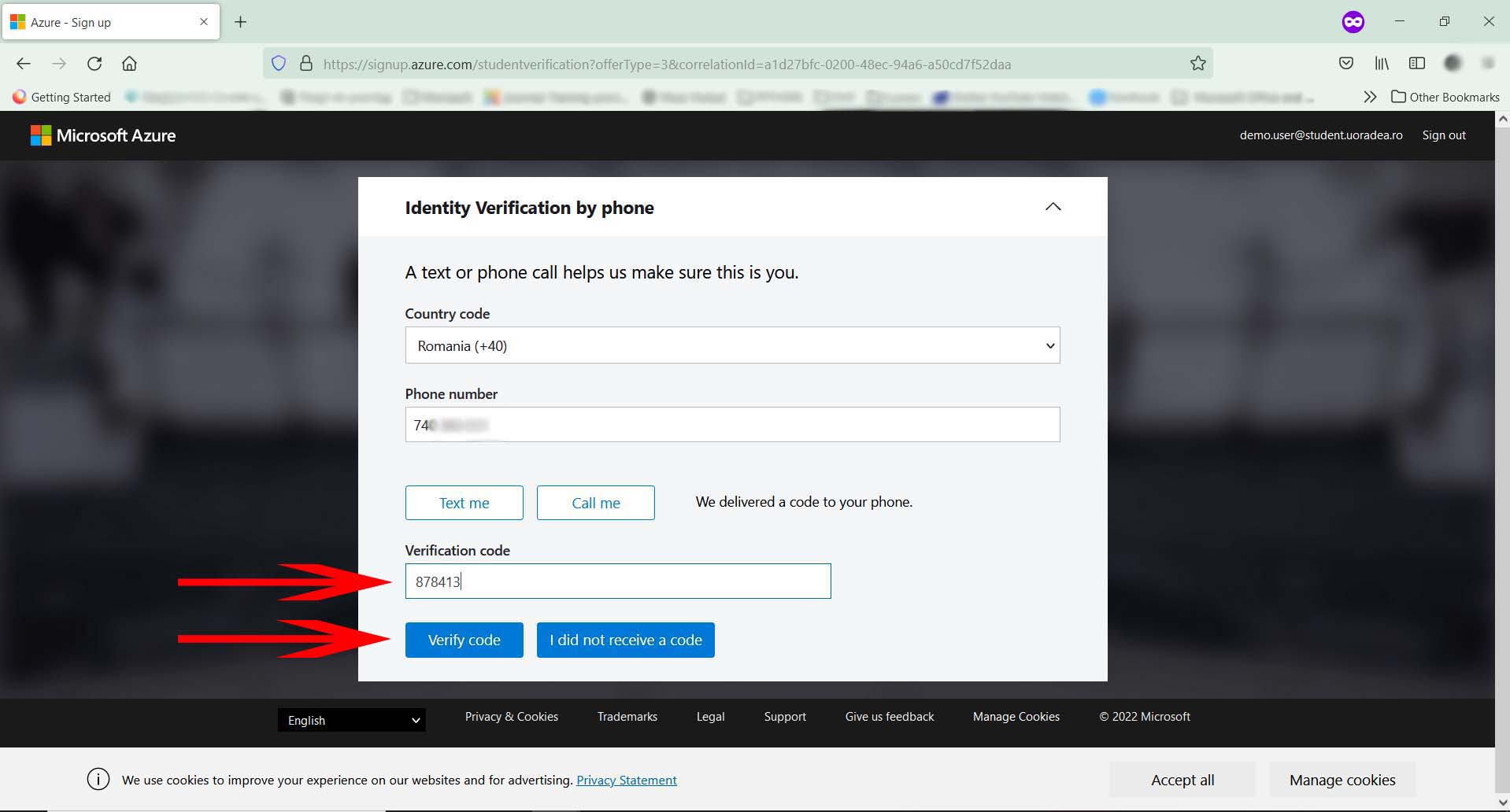1510x812 pixels.
Task: Go back with the browser back arrow
Action: pos(24,64)
